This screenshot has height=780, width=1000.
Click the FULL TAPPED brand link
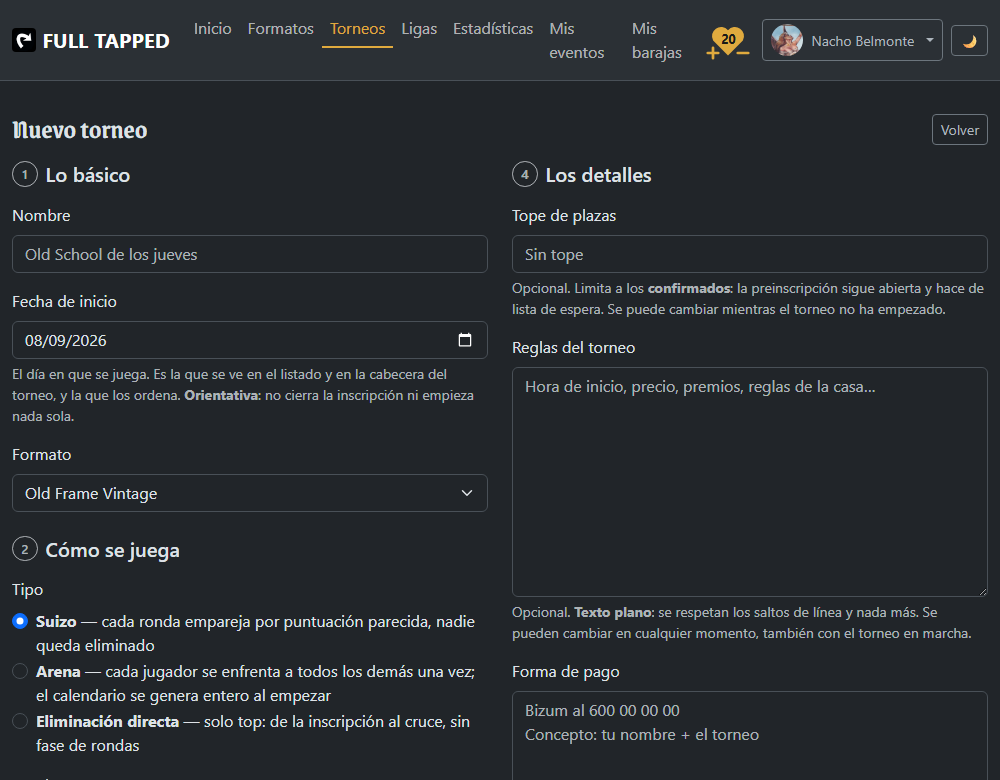[x=91, y=41]
